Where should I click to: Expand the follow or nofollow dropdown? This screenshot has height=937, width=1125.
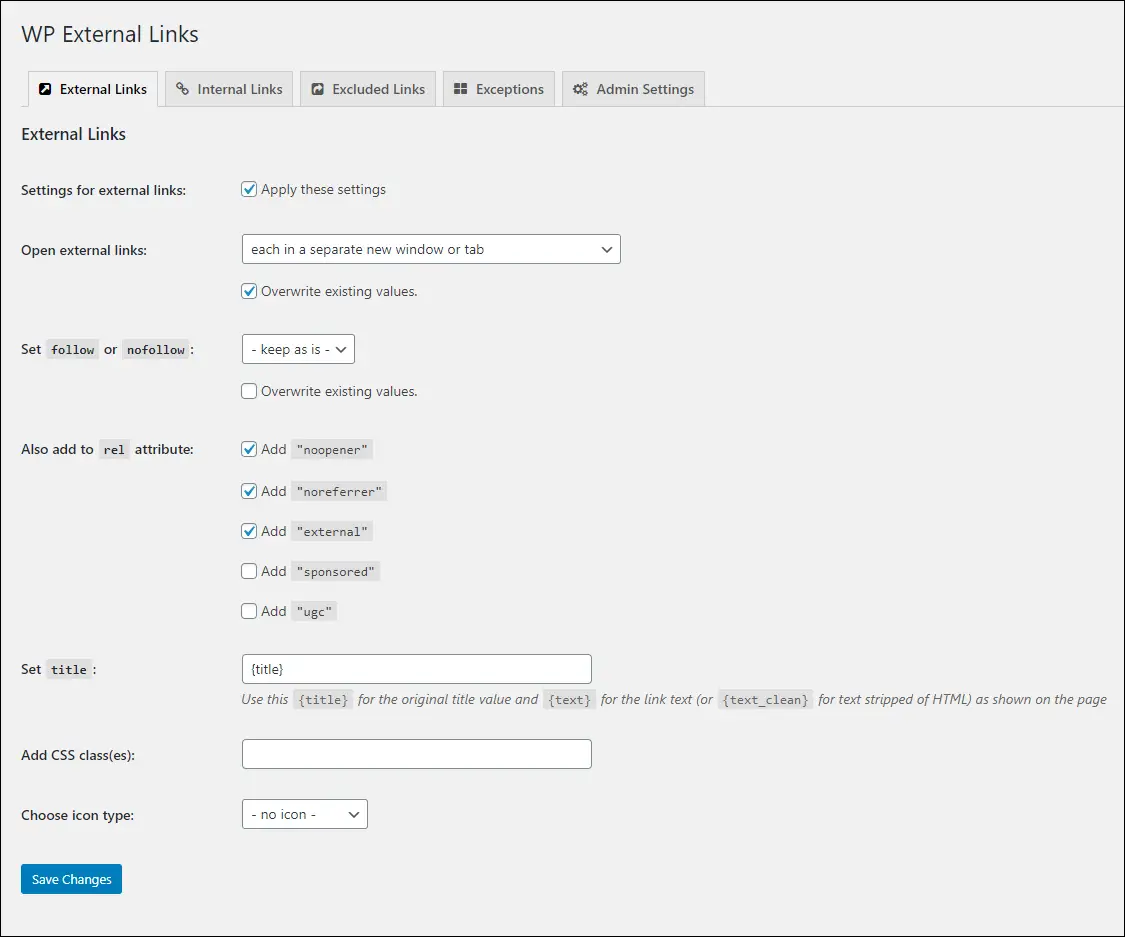tap(298, 349)
